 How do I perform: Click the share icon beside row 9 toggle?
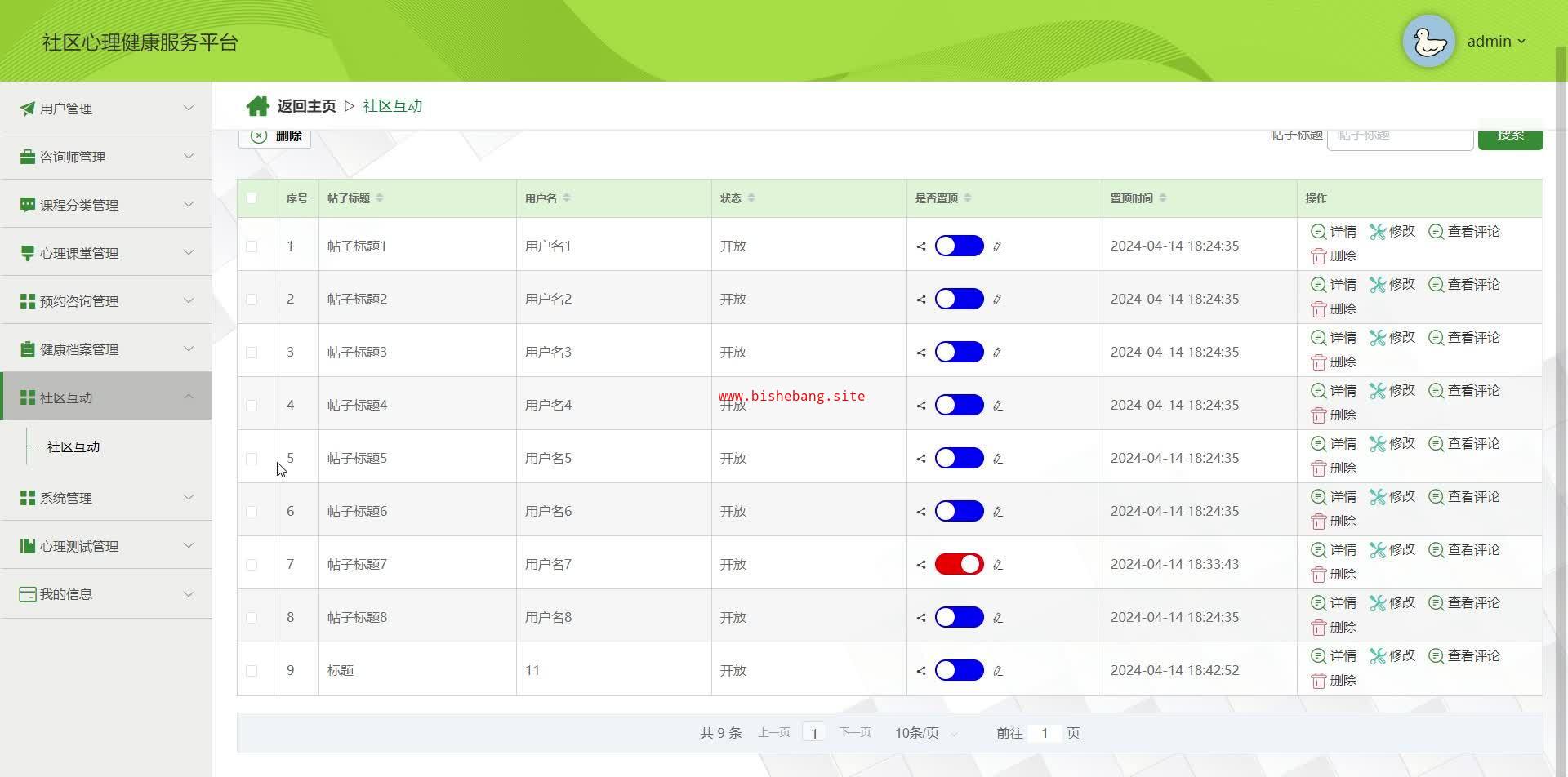(921, 671)
